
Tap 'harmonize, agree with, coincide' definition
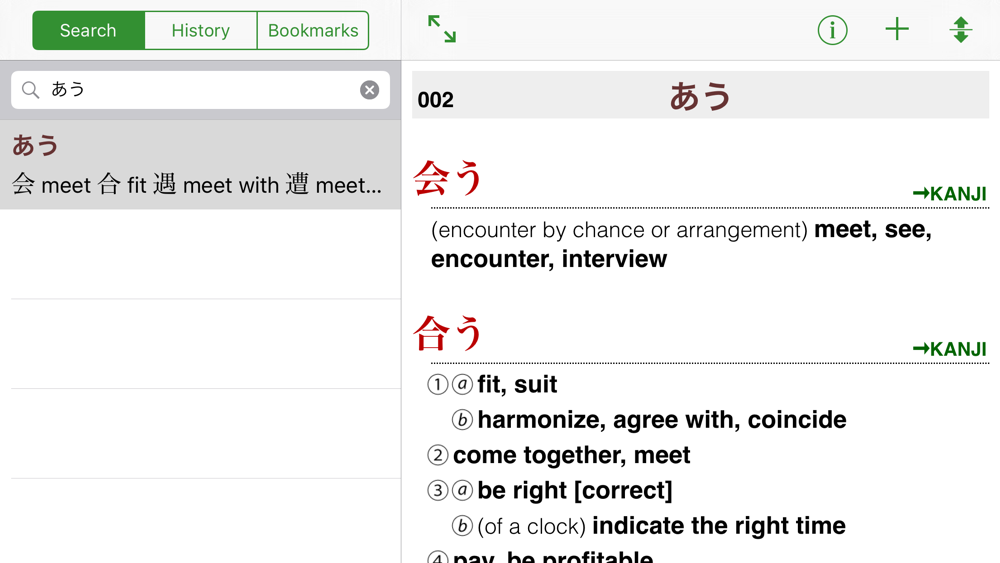[662, 420]
